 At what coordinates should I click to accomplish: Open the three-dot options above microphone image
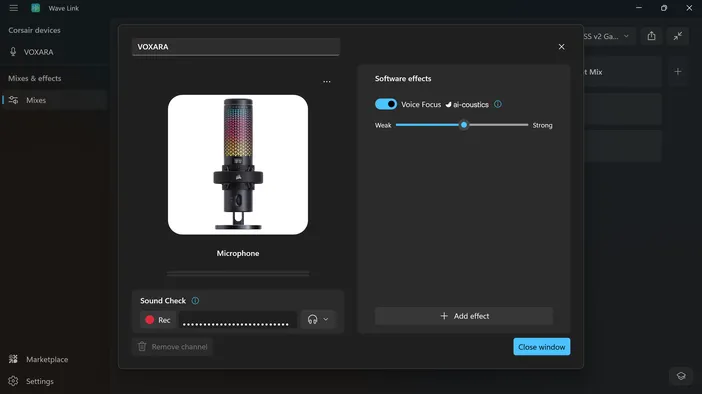tap(327, 81)
